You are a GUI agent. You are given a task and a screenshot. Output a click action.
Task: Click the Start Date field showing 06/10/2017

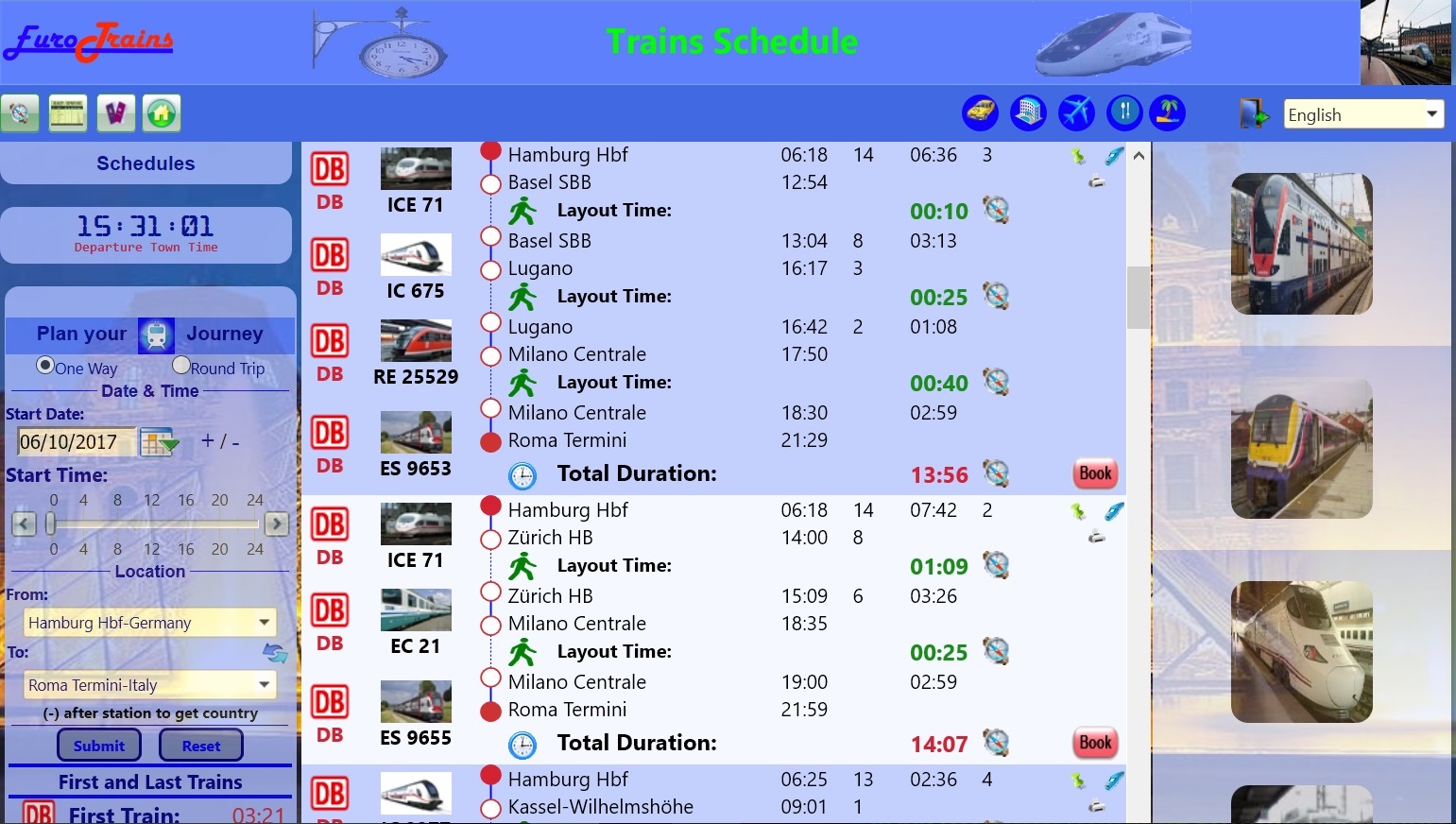click(75, 442)
